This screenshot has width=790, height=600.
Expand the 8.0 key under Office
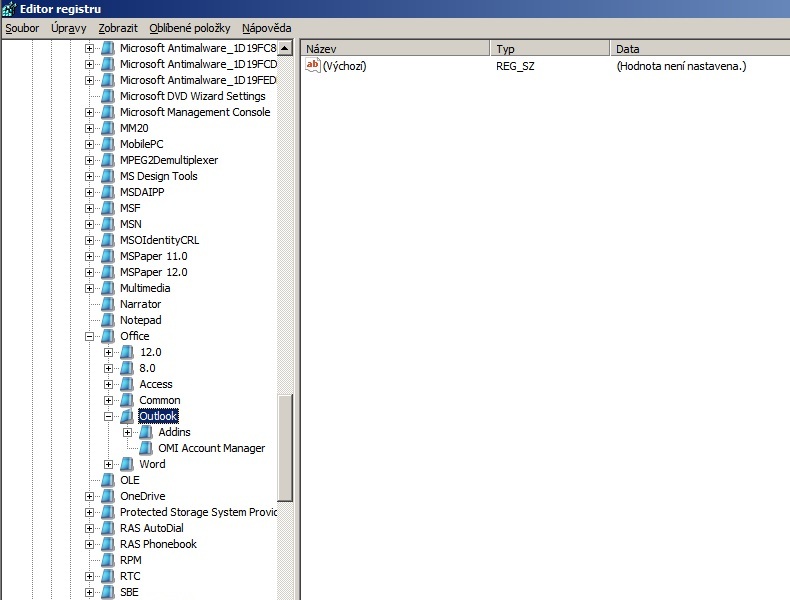pos(108,369)
